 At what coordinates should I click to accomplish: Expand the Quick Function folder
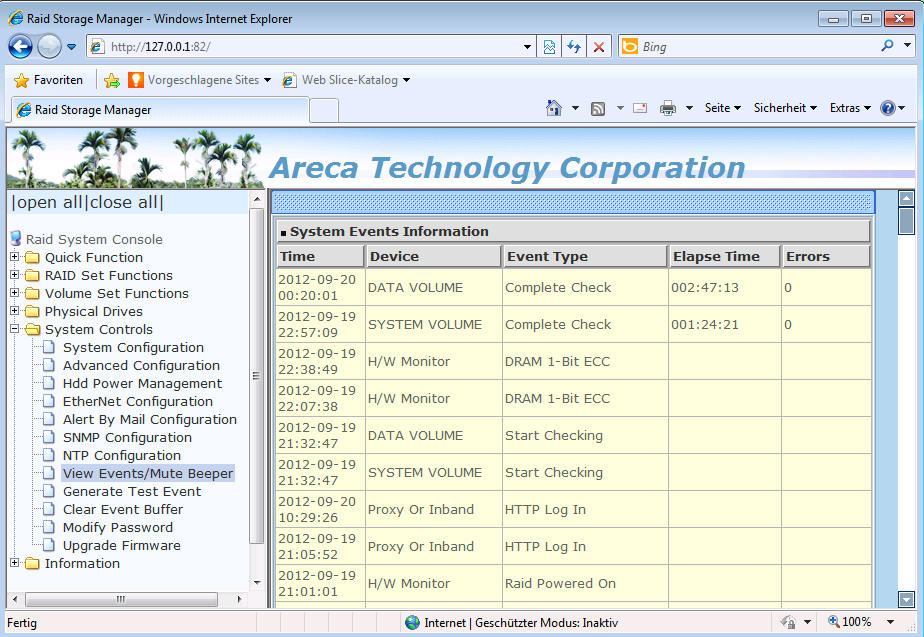(15, 257)
